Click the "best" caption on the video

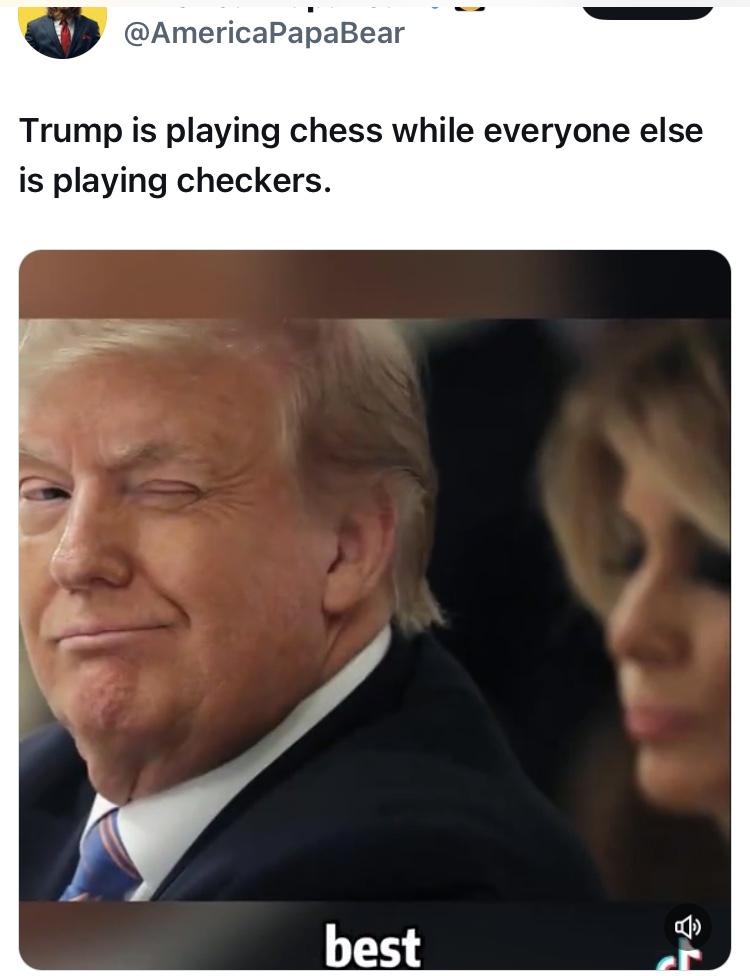(372, 946)
